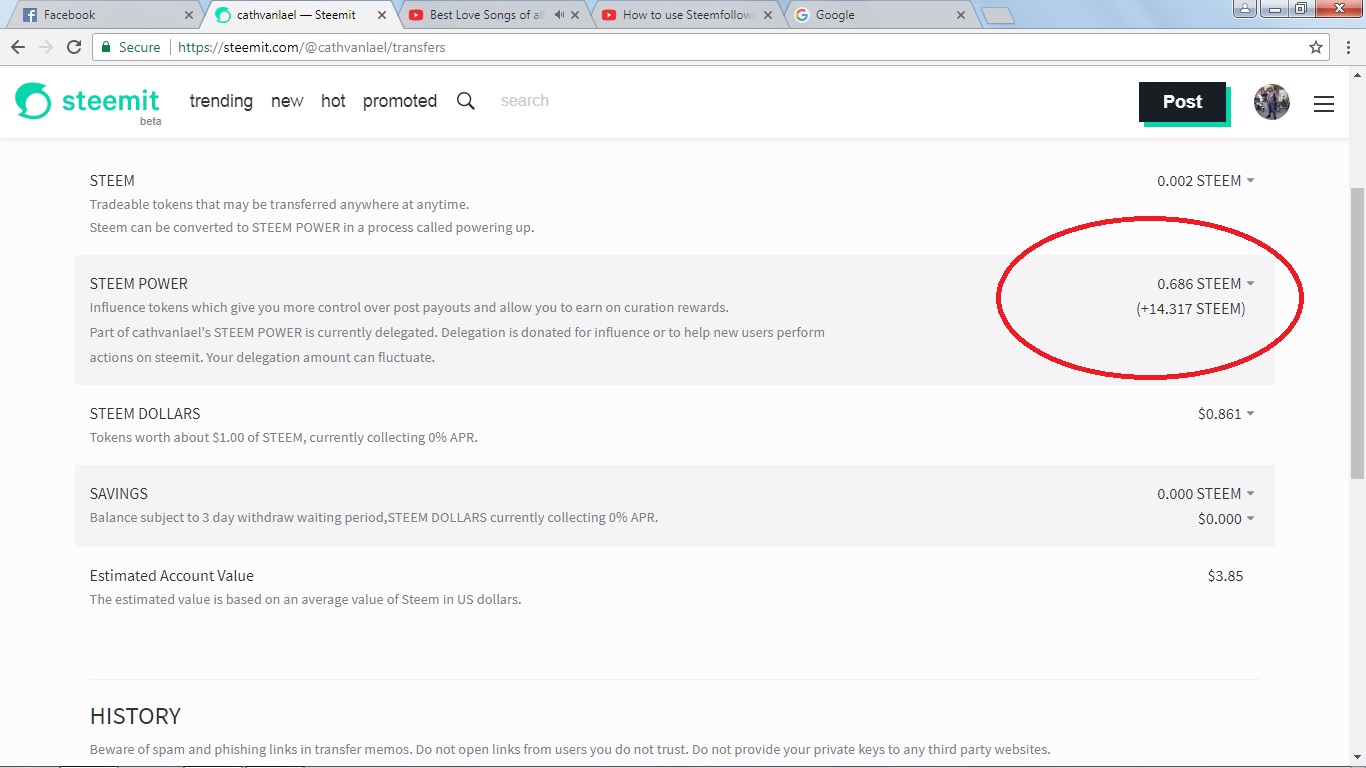Click the Estimated Account Value label
Image resolution: width=1366 pixels, height=768 pixels.
[172, 576]
